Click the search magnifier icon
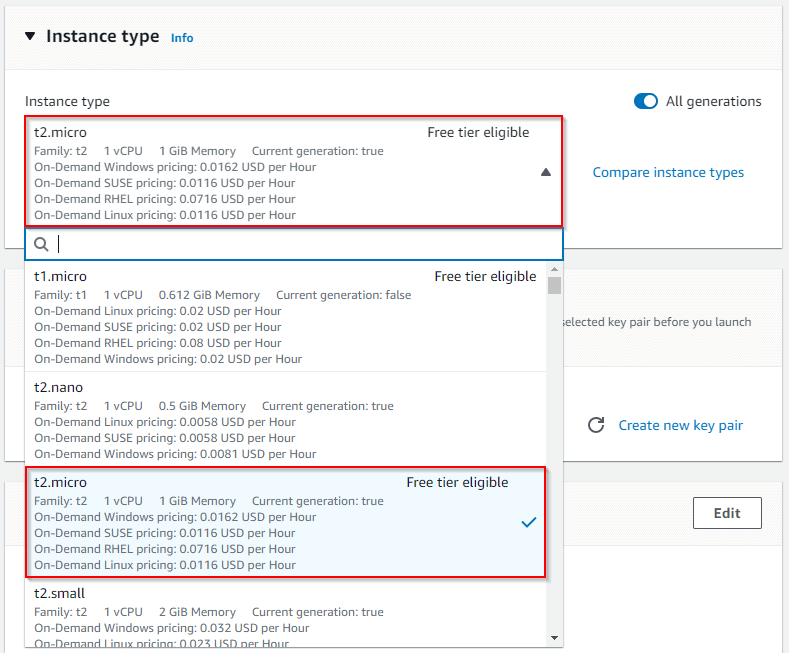This screenshot has width=789, height=653. coord(41,244)
